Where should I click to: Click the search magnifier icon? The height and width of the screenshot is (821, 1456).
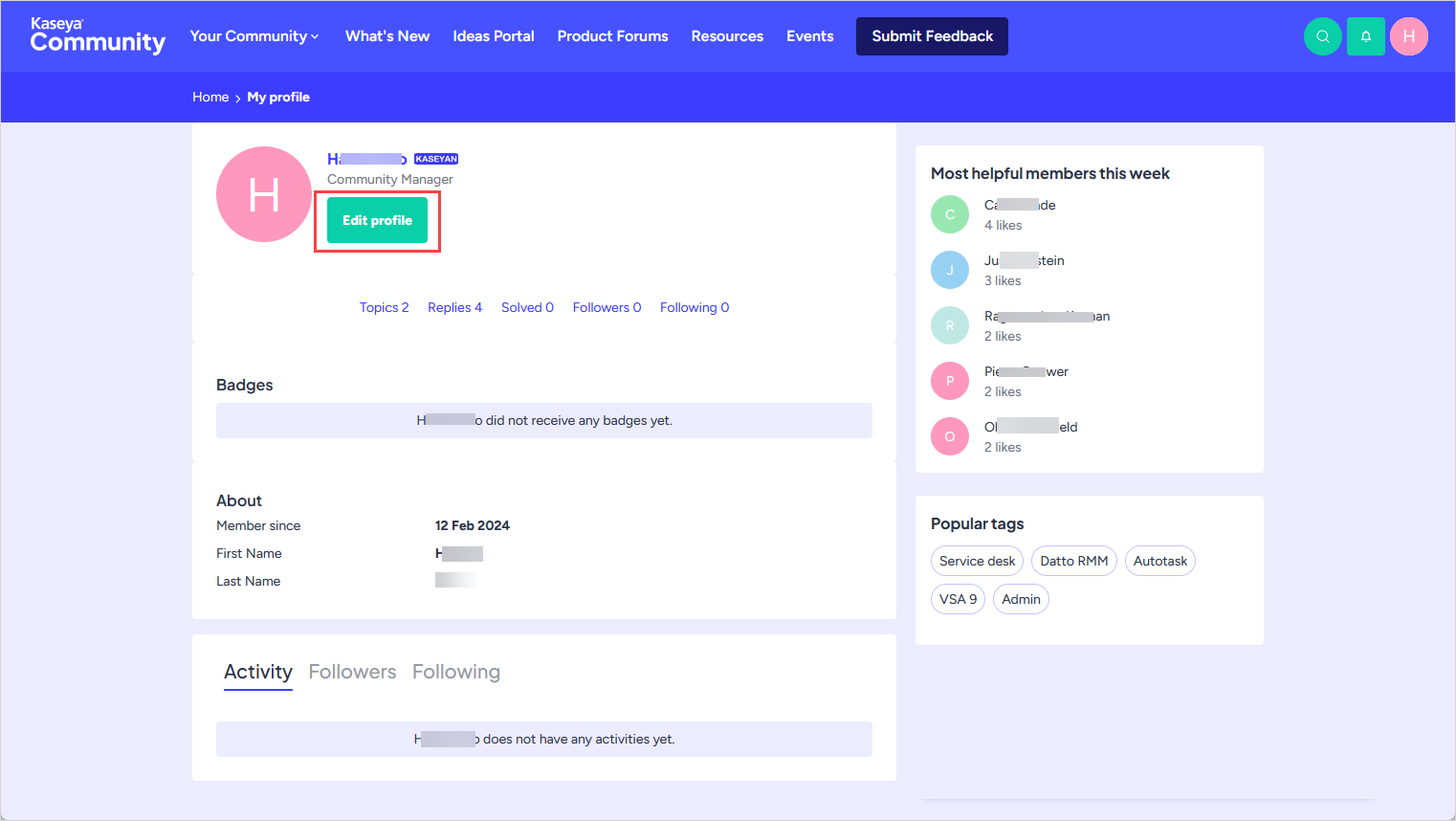tap(1322, 36)
